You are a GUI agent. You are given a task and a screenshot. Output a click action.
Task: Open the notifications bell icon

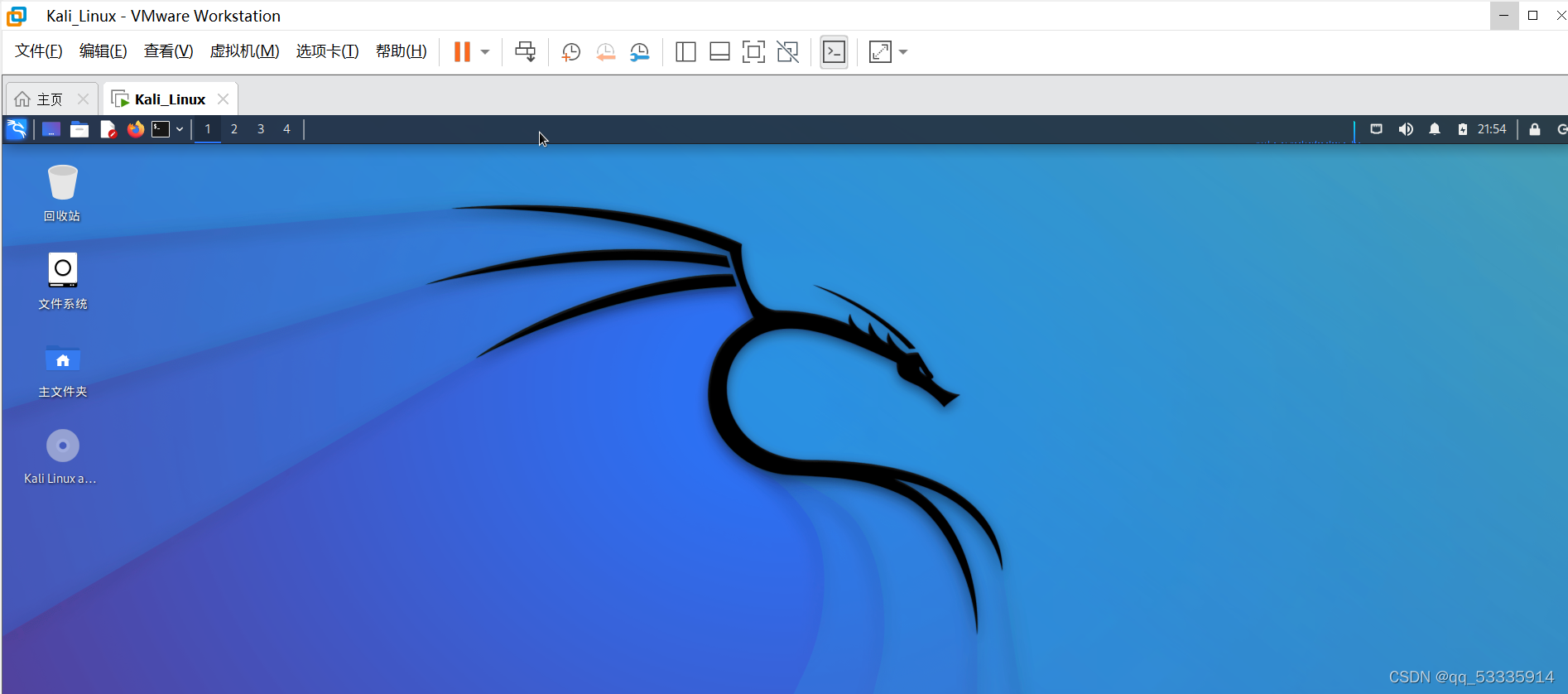tap(1435, 129)
